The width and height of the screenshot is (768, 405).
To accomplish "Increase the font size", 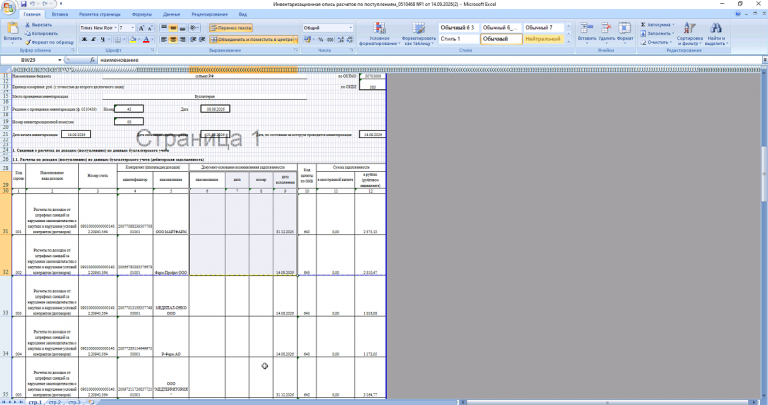I will click(141, 28).
